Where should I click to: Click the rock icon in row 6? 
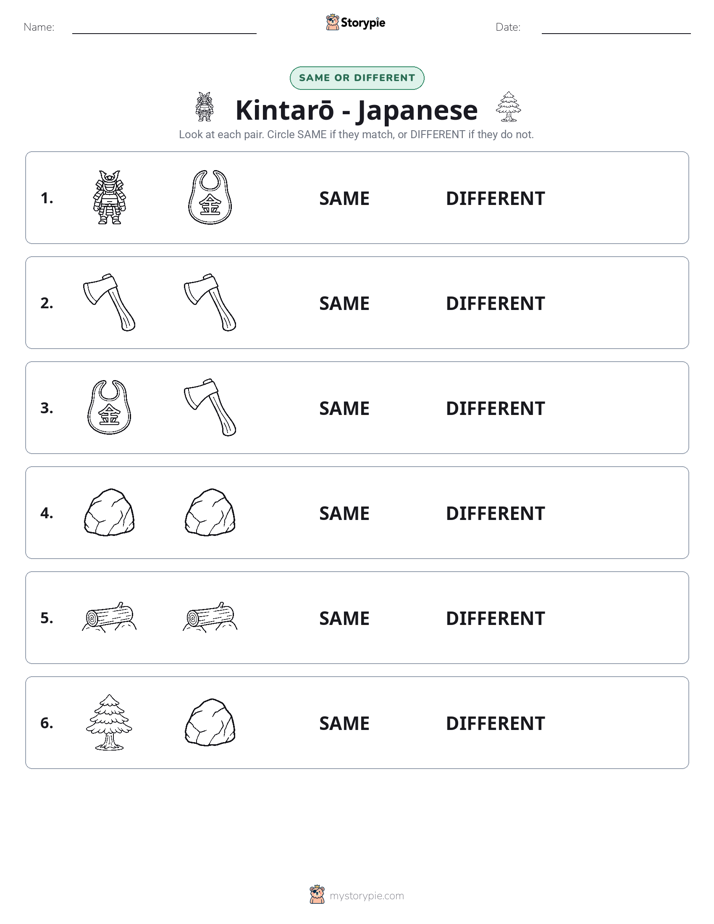point(210,722)
